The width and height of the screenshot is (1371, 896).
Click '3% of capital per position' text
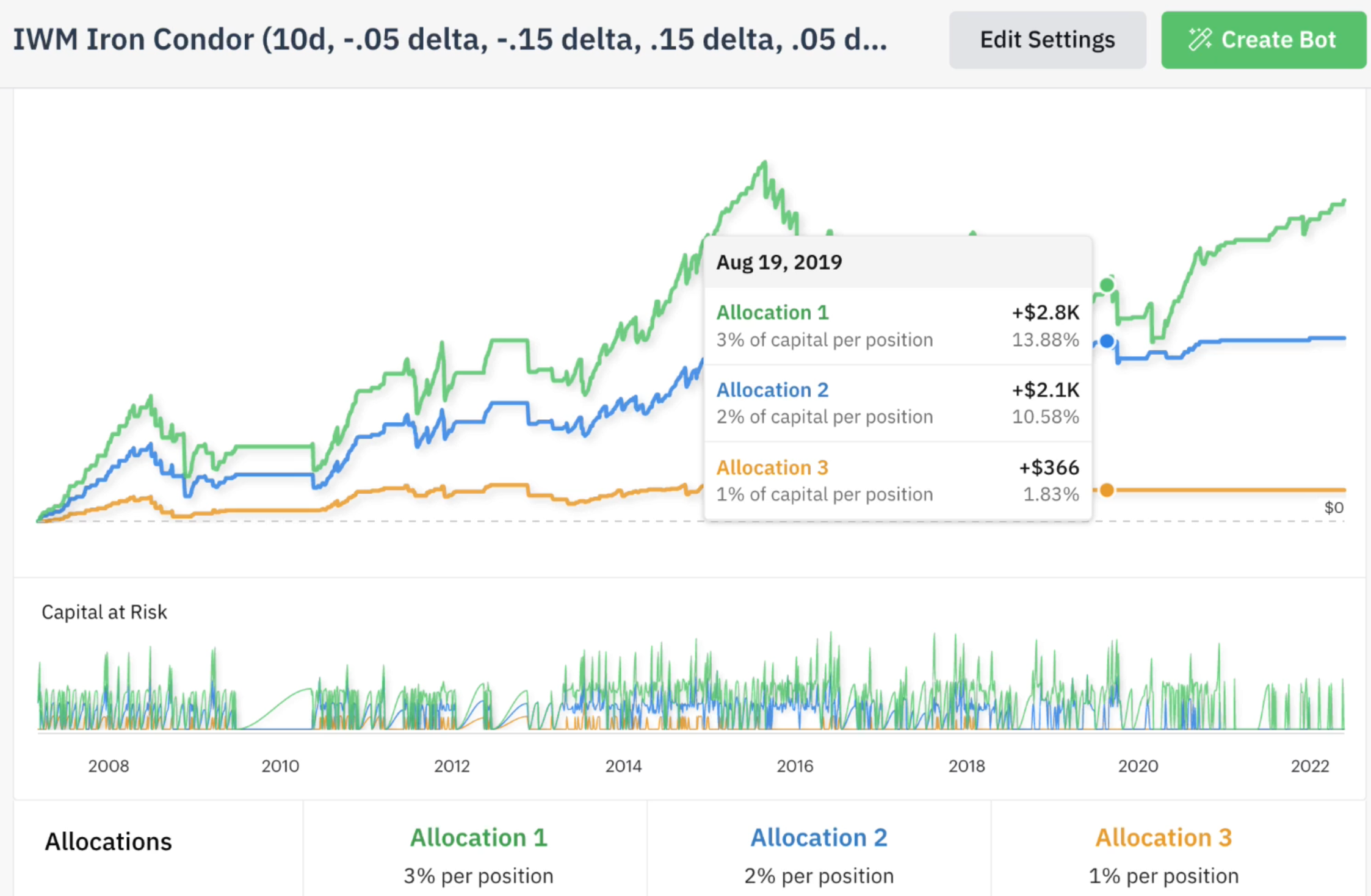(825, 340)
